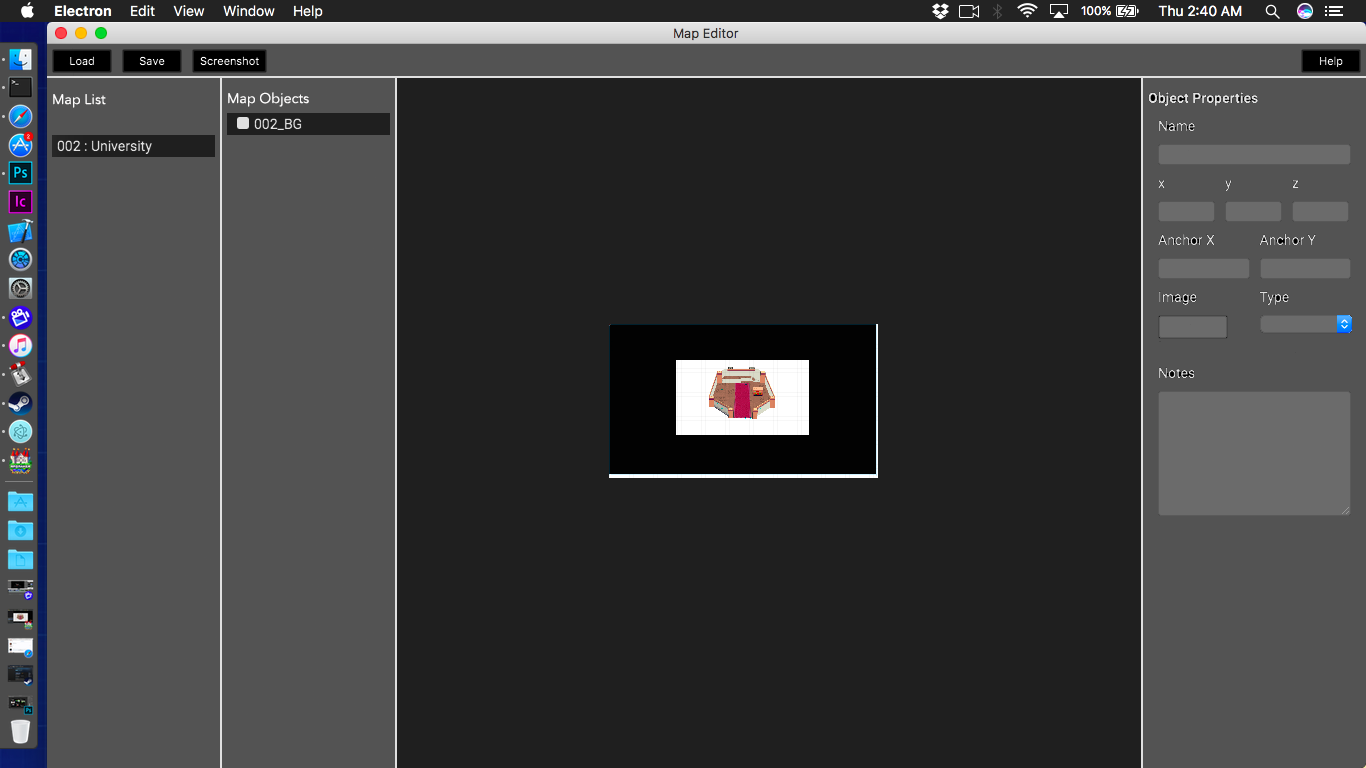Viewport: 1366px width, 768px height.
Task: Click the Save button
Action: [x=152, y=61]
